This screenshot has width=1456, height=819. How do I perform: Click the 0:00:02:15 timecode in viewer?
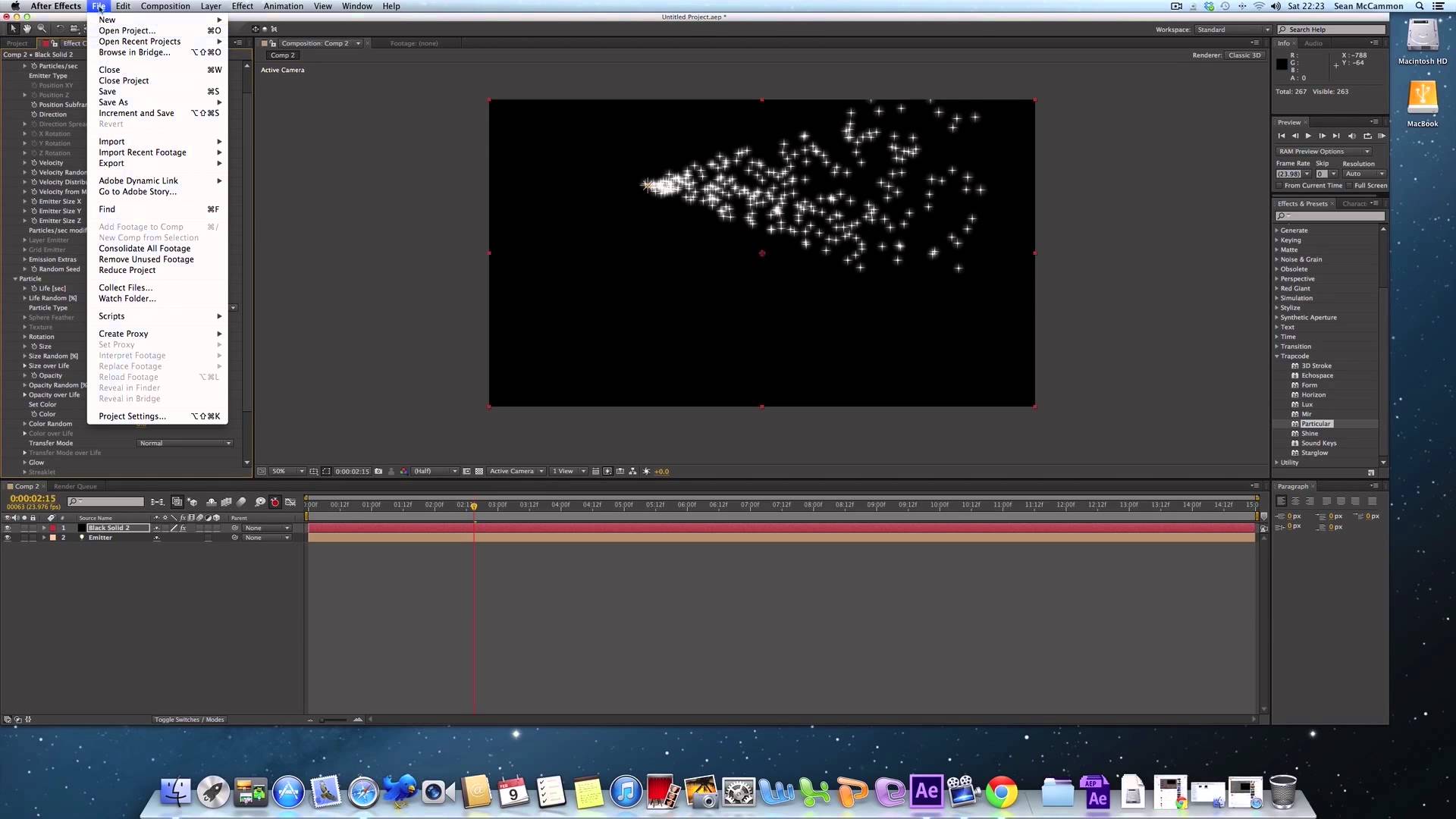[352, 471]
